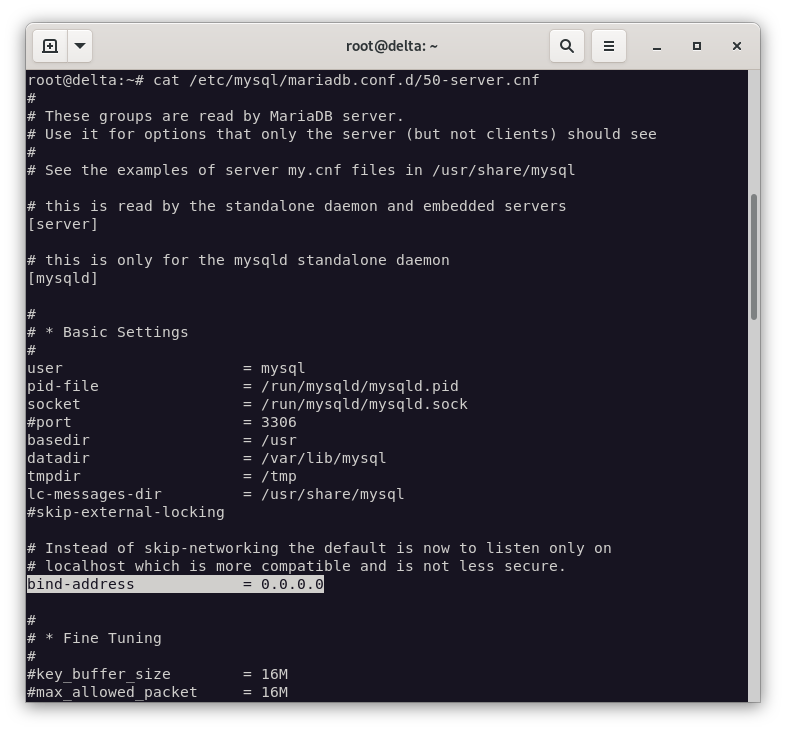Viewport: 786px width, 731px height.
Task: Click the /run/mysqld/mysqld.sock socket path
Action: (x=364, y=404)
